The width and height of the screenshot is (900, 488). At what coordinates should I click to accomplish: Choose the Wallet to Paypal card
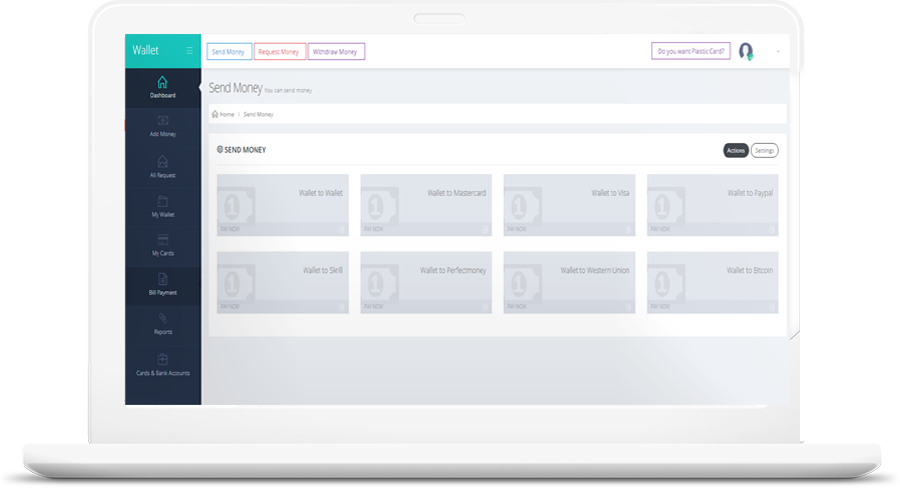pyautogui.click(x=712, y=205)
